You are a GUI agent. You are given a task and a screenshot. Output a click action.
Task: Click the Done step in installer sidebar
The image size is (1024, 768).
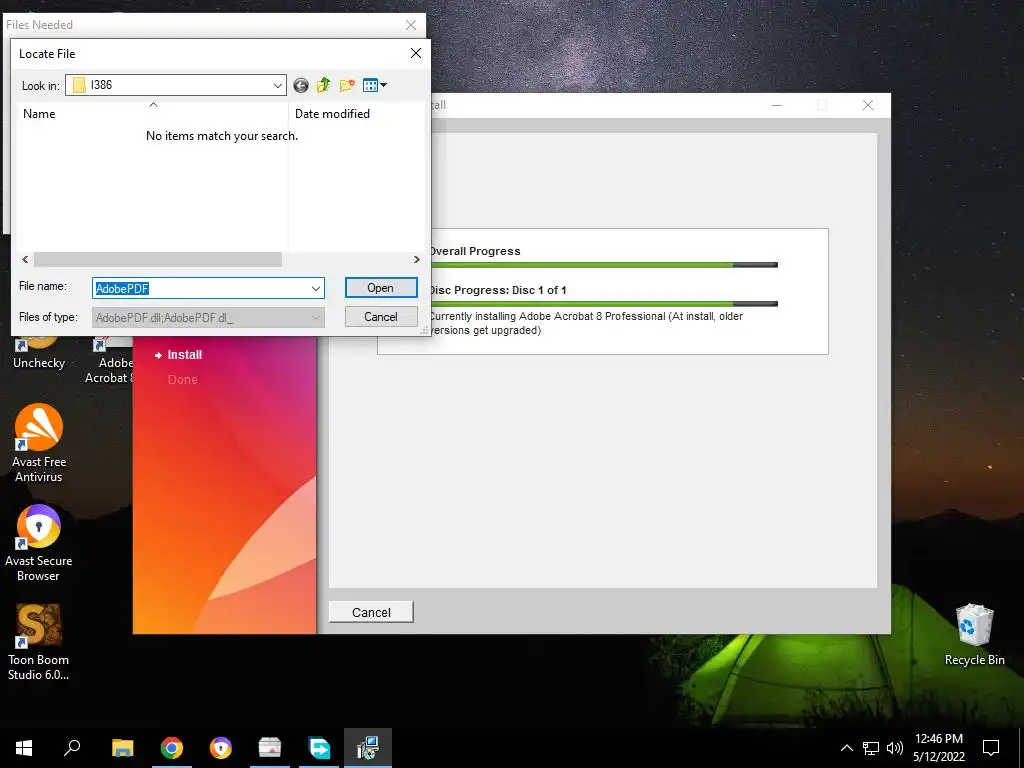pos(182,379)
